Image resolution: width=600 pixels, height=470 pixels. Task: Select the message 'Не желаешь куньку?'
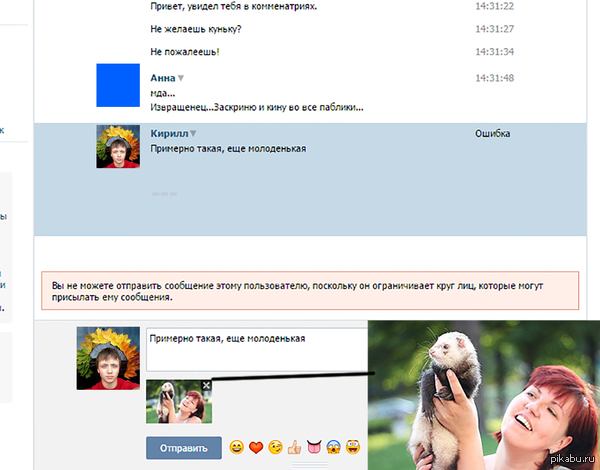pos(197,29)
